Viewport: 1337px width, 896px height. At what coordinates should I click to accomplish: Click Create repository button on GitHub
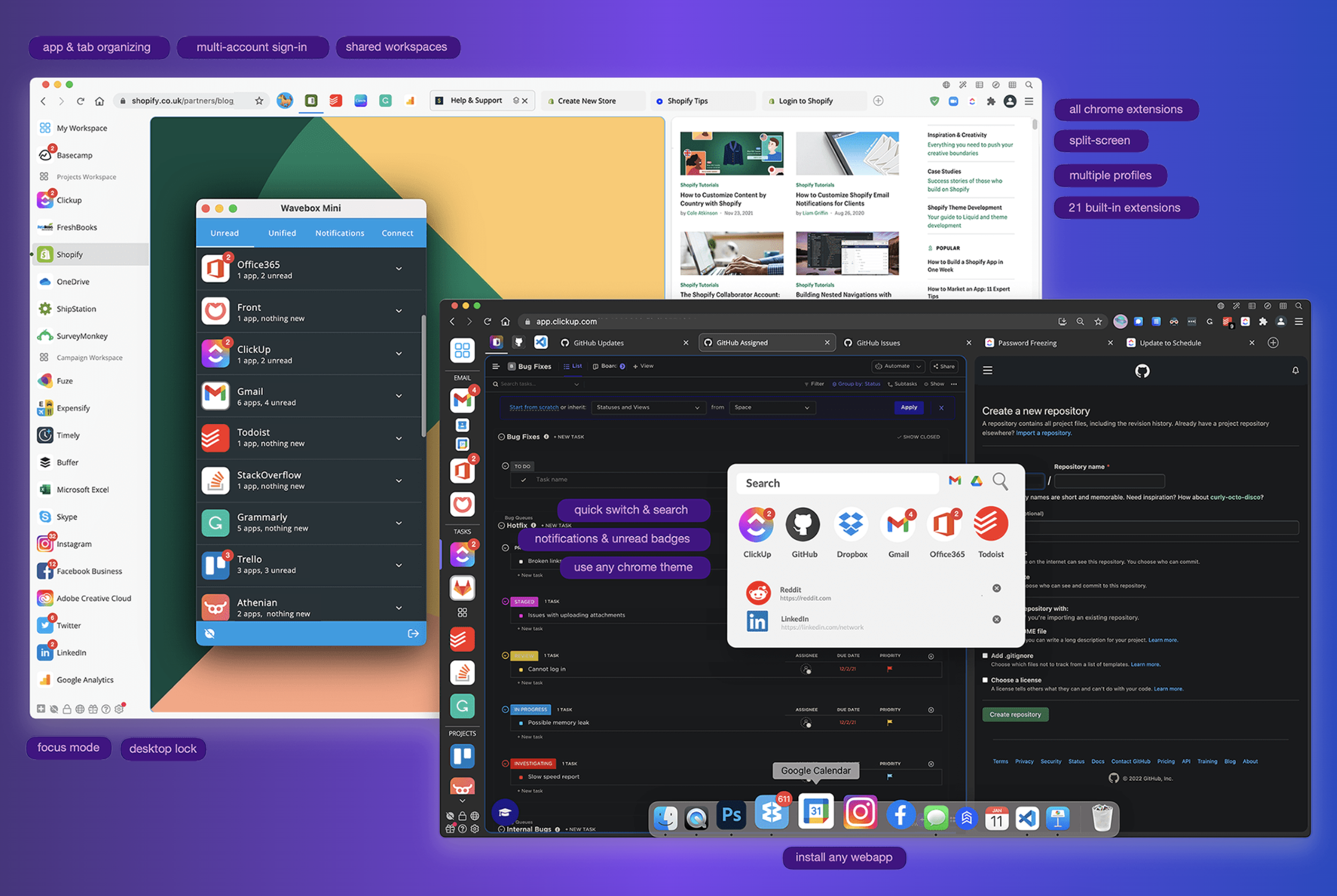pos(1015,714)
